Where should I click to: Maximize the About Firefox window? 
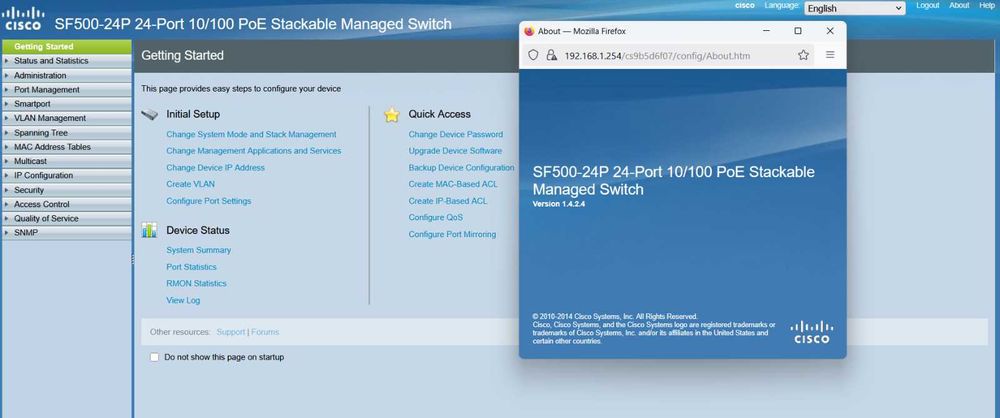tap(798, 31)
